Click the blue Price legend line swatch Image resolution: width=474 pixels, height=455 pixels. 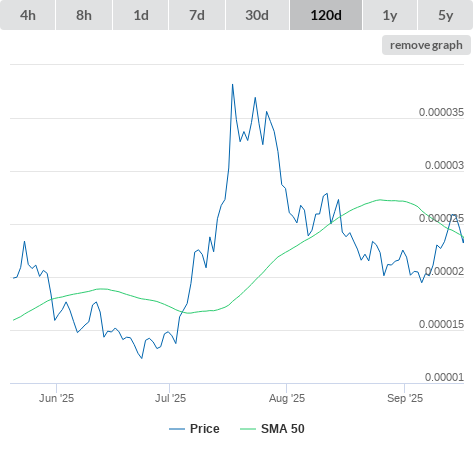point(177,429)
